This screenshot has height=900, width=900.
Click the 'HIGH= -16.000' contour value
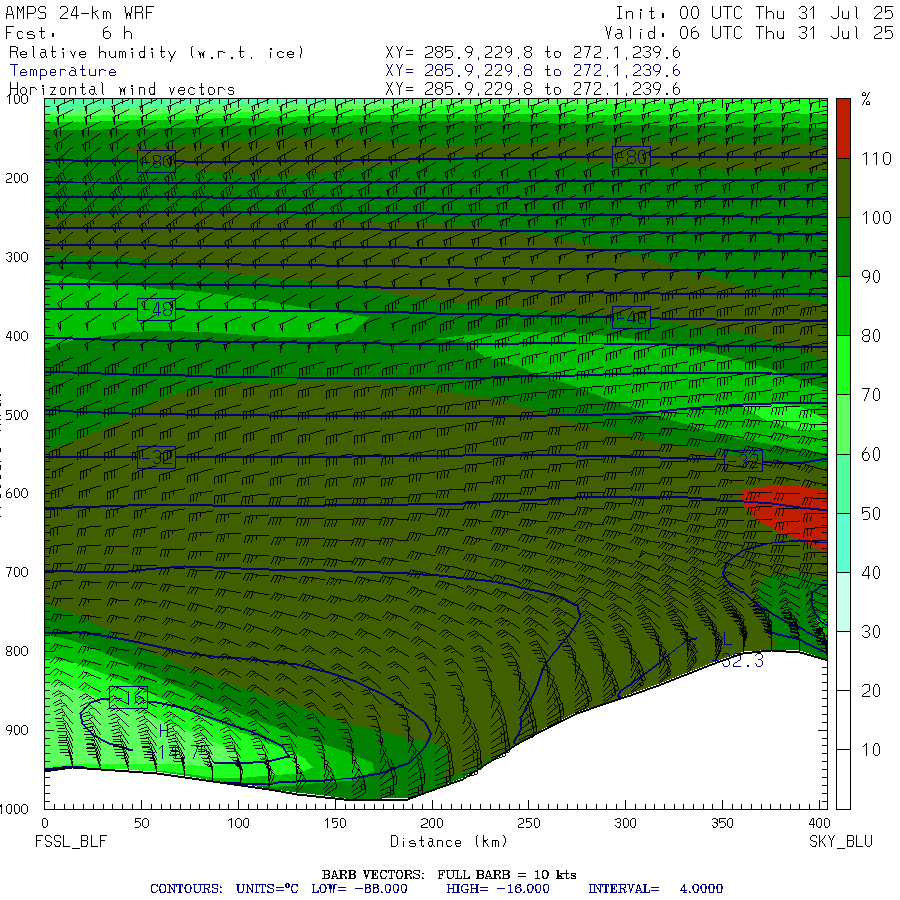click(x=498, y=889)
